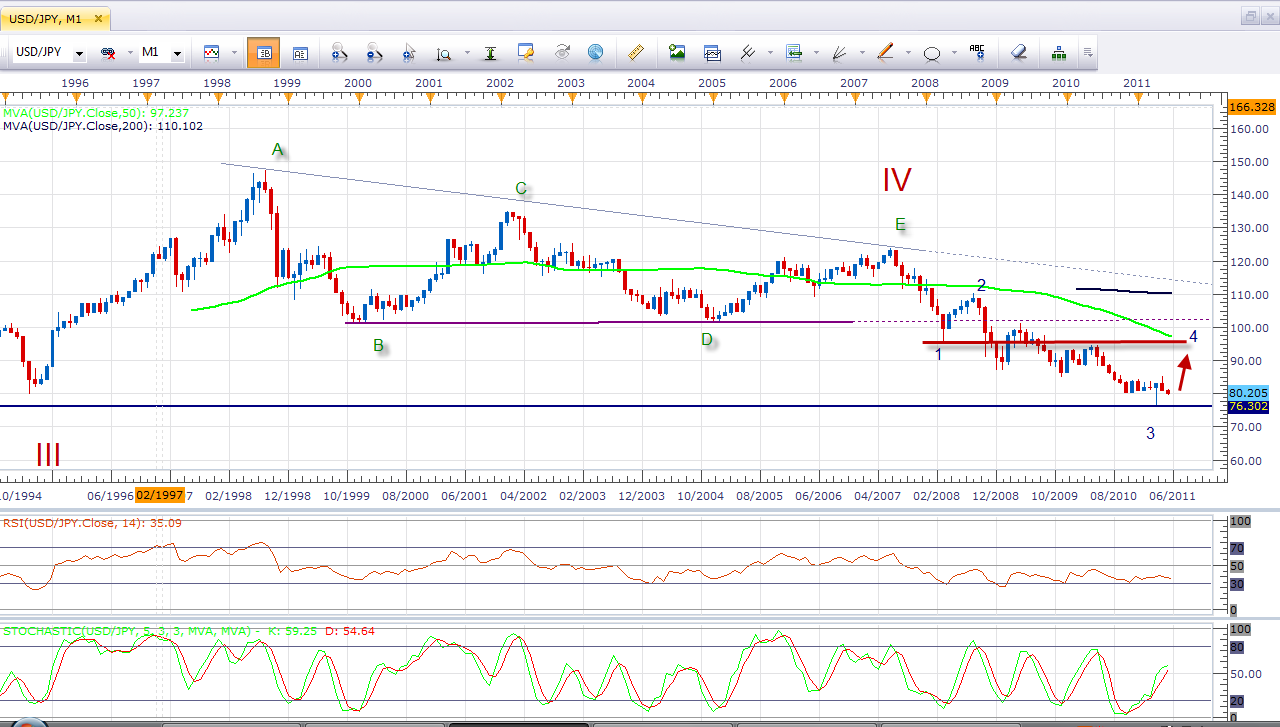The image size is (1280, 727).
Task: Click the blue radar globe icon
Action: 596,52
